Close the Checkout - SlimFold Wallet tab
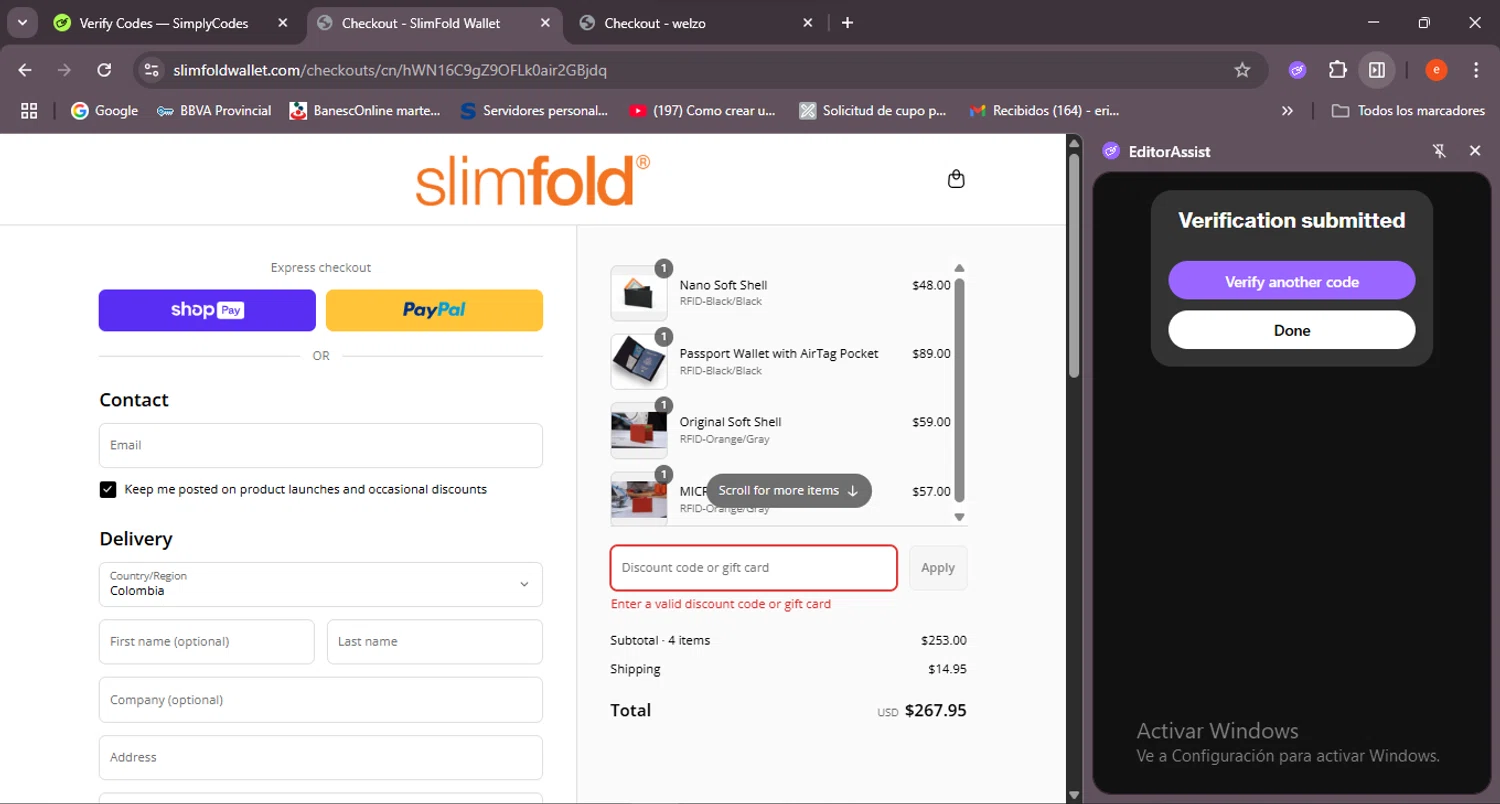Image resolution: width=1500 pixels, height=804 pixels. 545,23
